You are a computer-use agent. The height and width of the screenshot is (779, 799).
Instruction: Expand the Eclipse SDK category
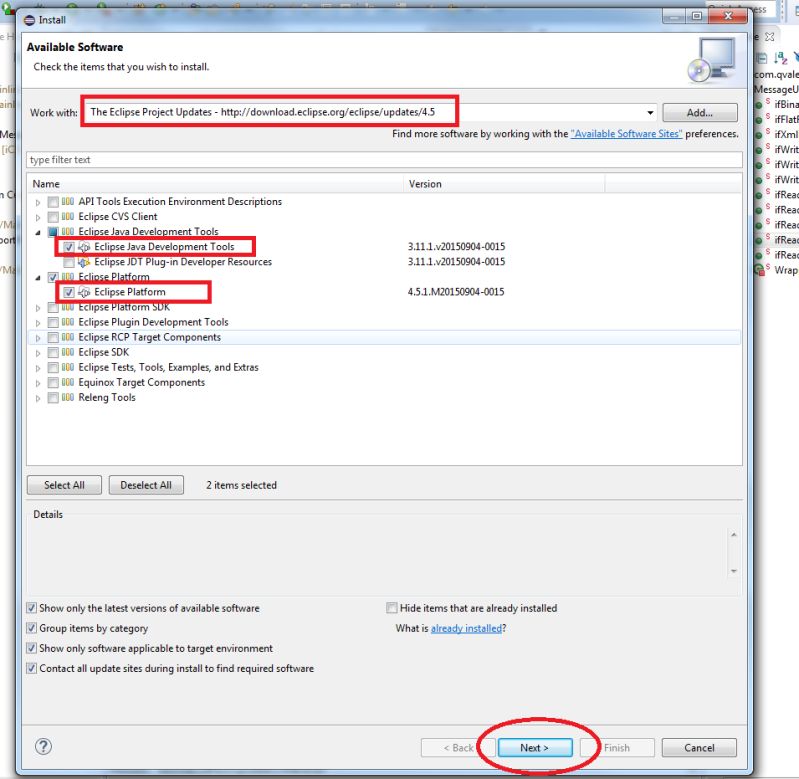(38, 353)
